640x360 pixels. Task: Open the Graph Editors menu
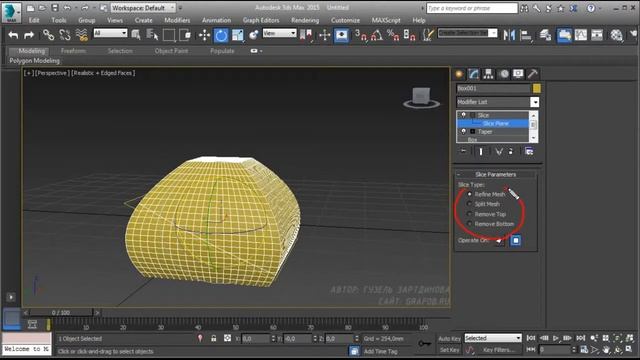pos(261,20)
